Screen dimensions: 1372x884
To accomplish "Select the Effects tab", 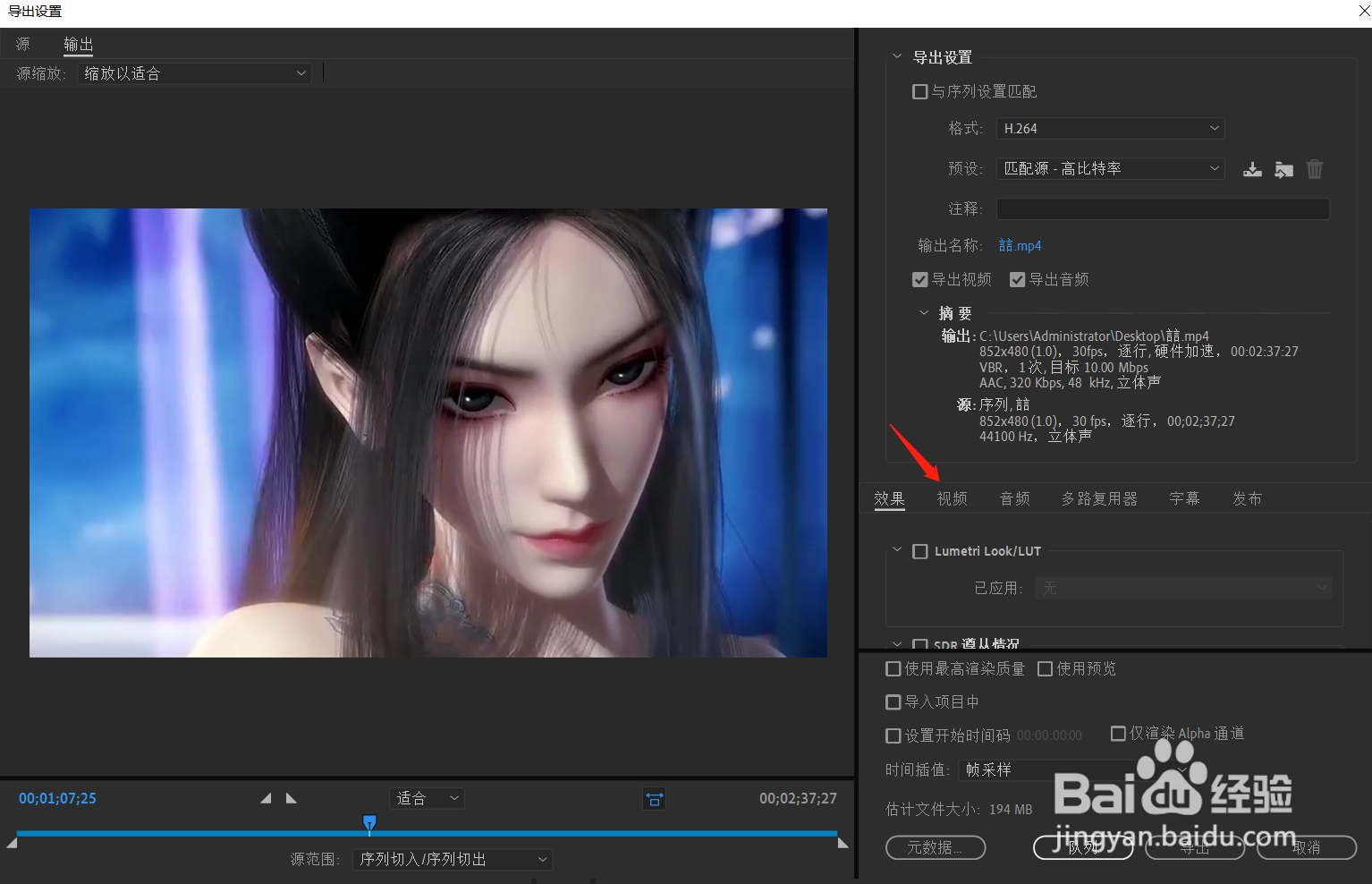I will pyautogui.click(x=889, y=499).
